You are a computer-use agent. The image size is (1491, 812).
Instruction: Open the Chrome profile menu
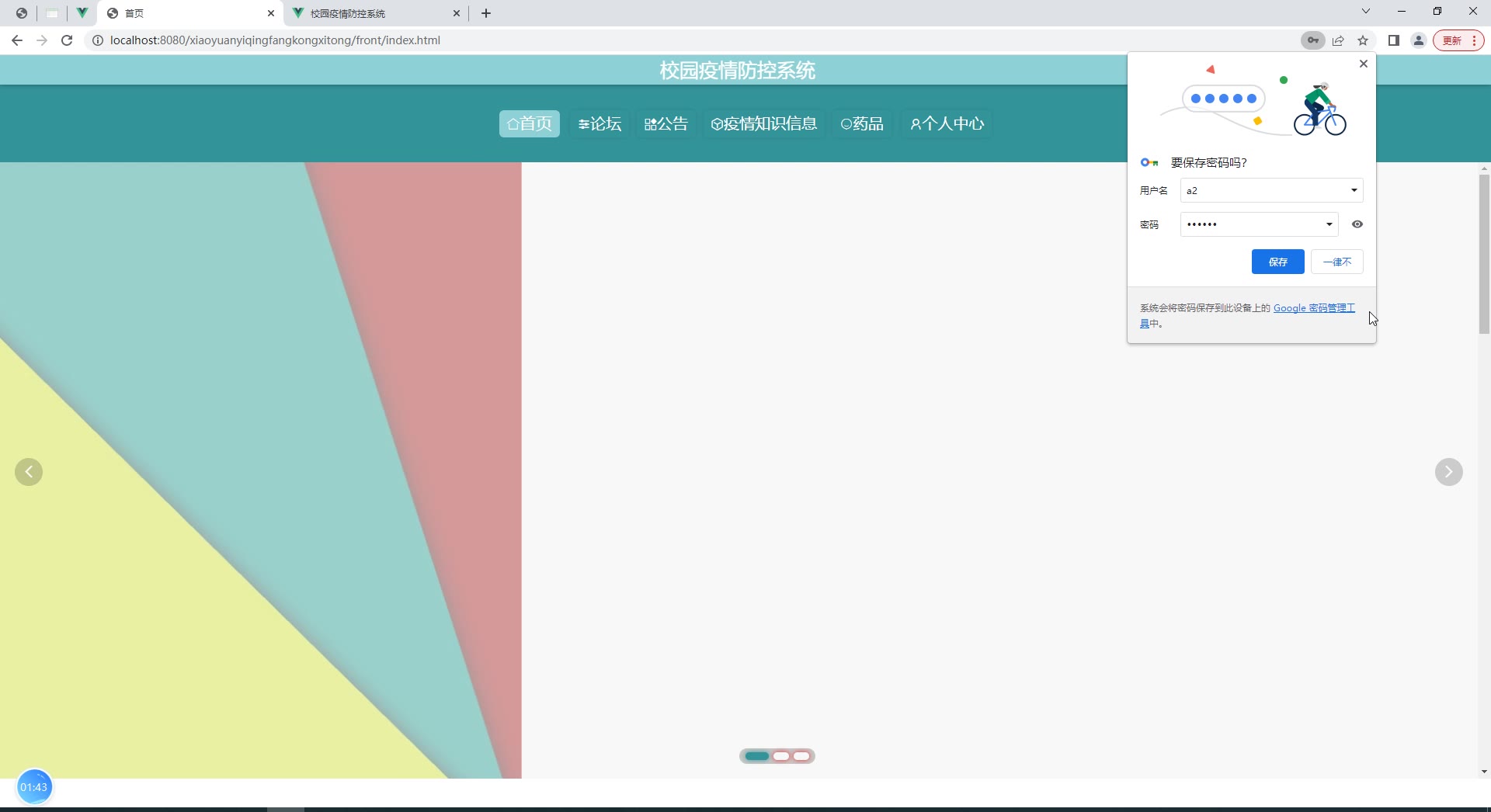coord(1419,40)
